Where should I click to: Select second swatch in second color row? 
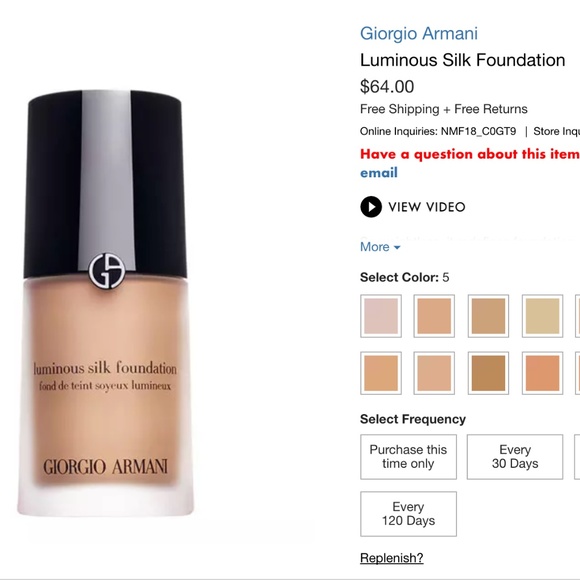pos(434,373)
